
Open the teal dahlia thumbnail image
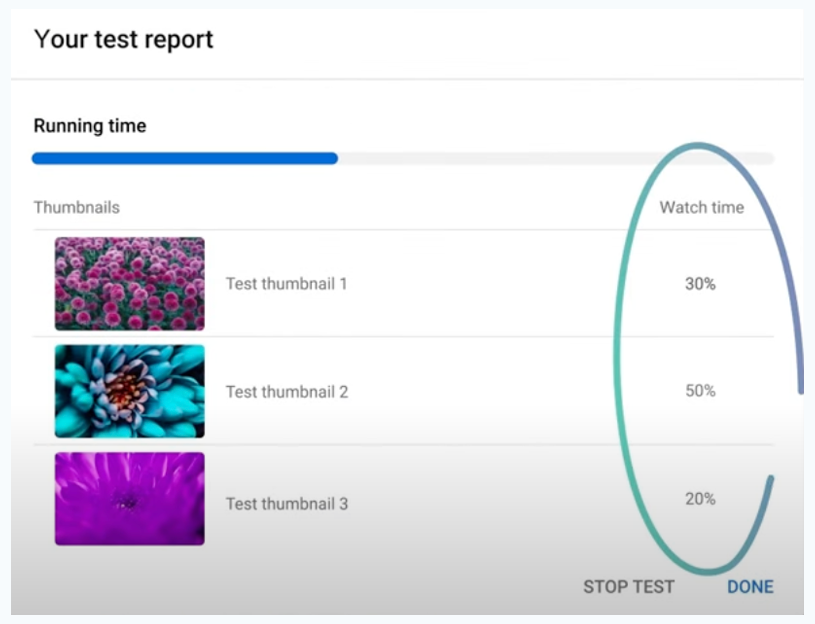[129, 391]
